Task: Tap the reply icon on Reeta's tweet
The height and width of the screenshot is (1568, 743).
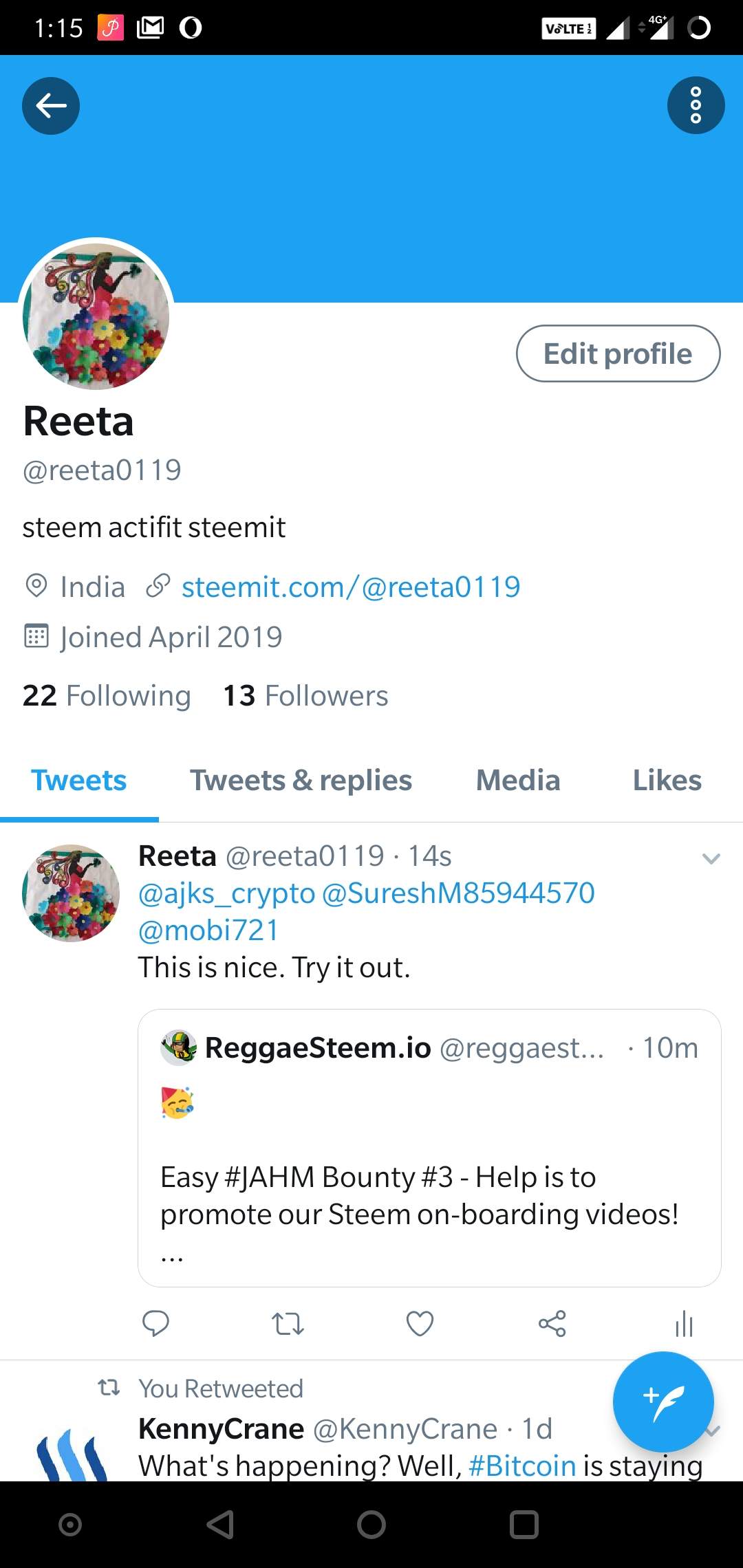Action: (155, 1323)
